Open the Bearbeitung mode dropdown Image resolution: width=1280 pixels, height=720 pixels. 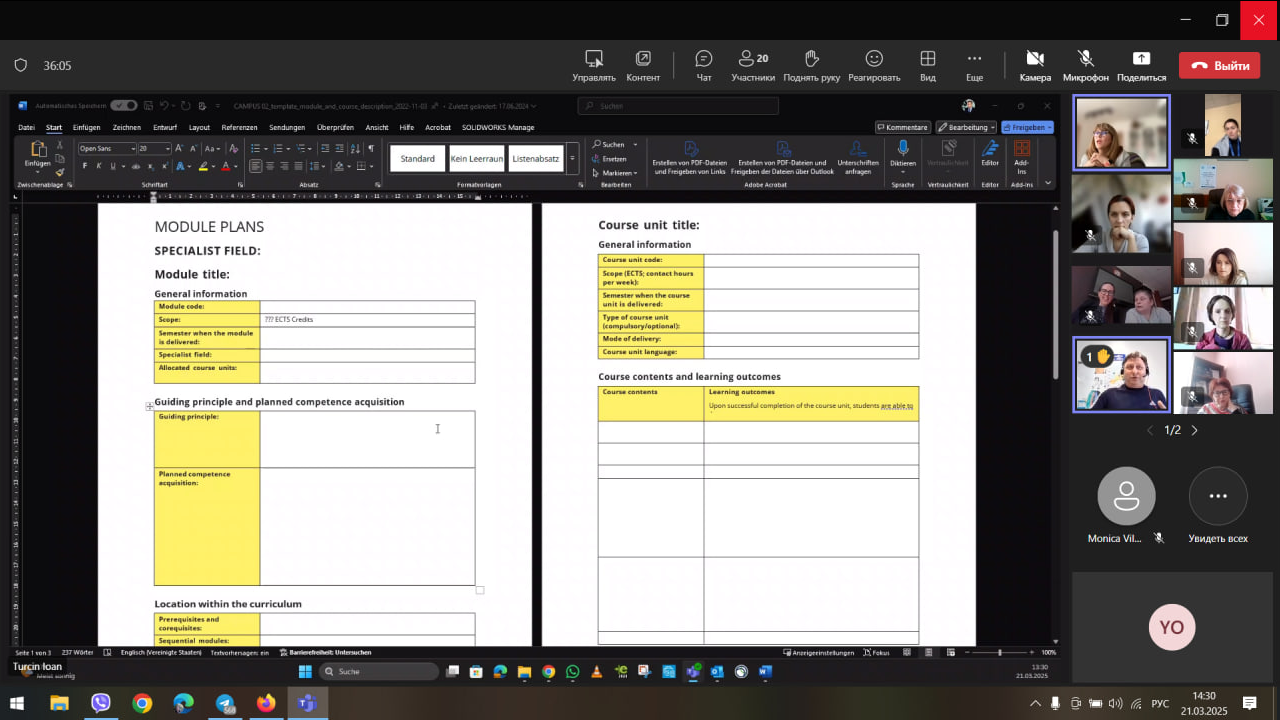pyautogui.click(x=967, y=127)
